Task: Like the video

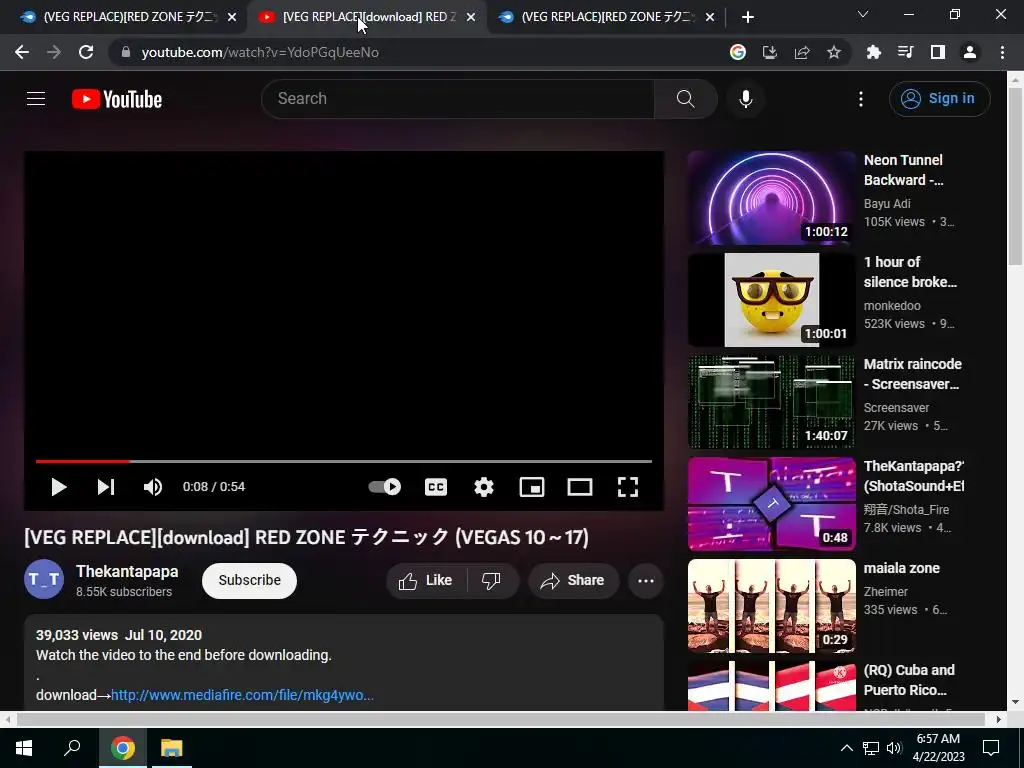Action: [426, 581]
